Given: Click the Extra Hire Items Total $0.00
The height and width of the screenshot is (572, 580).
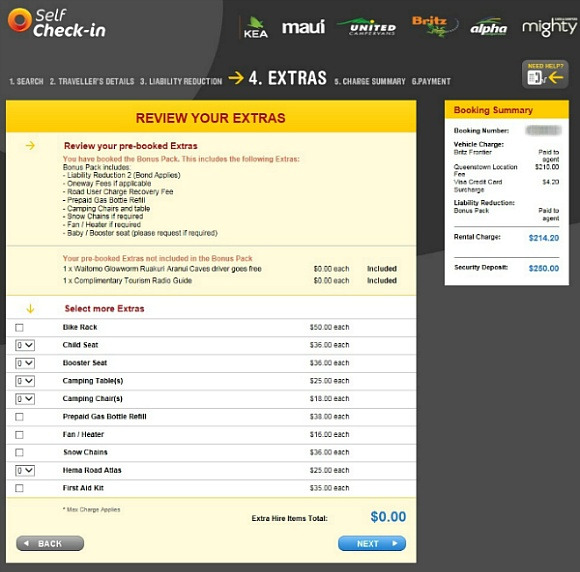Looking at the screenshot, I should (x=388, y=517).
